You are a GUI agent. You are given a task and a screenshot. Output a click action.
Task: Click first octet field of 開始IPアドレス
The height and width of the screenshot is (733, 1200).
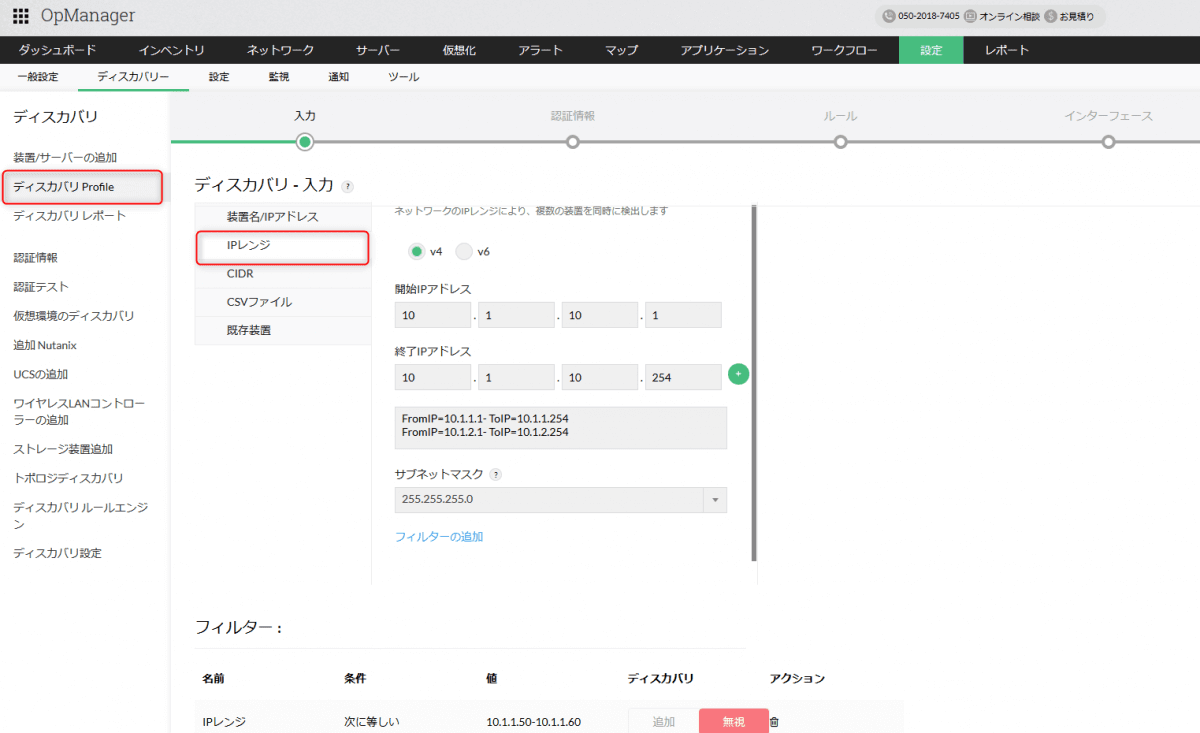(x=433, y=315)
